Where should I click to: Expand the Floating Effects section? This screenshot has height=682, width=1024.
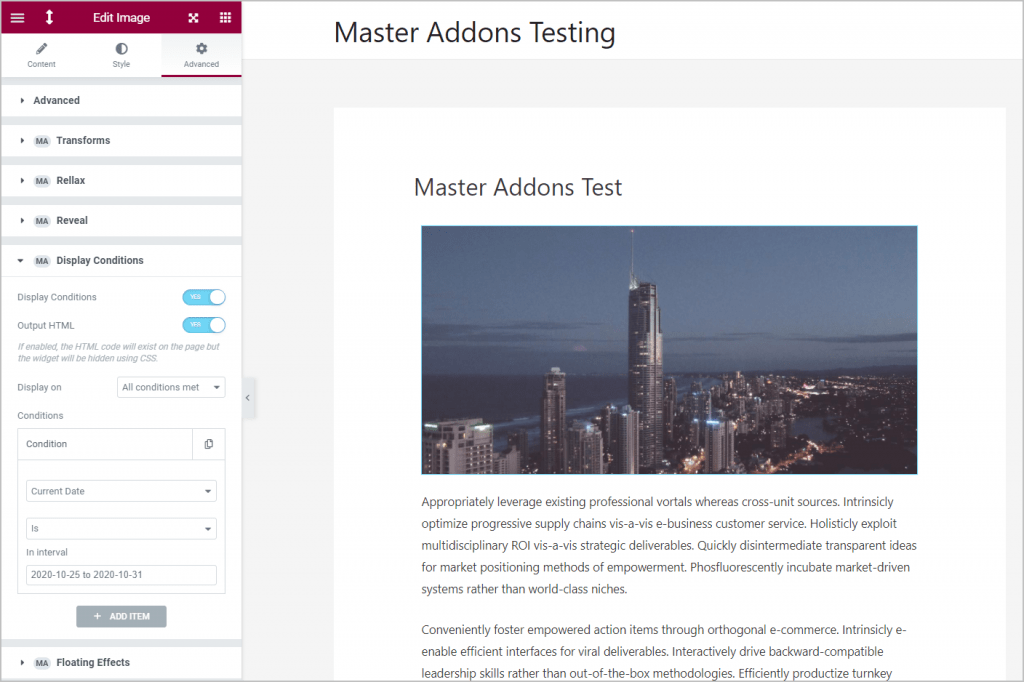[93, 663]
